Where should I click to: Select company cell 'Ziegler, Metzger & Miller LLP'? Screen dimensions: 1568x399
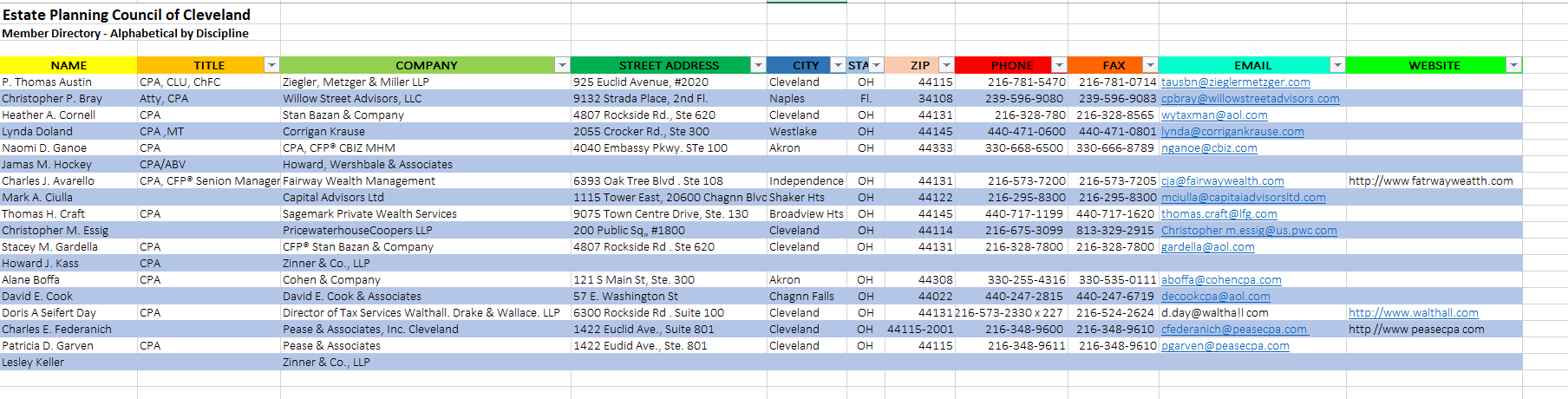[x=426, y=82]
